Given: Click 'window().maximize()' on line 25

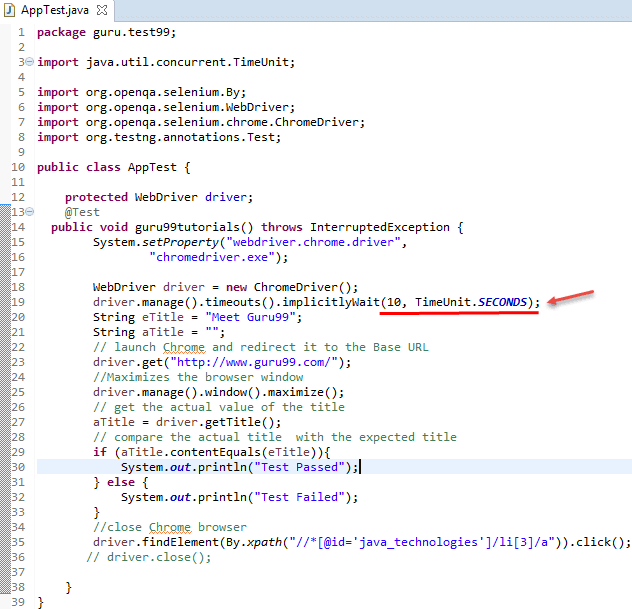Looking at the screenshot, I should [x=271, y=392].
